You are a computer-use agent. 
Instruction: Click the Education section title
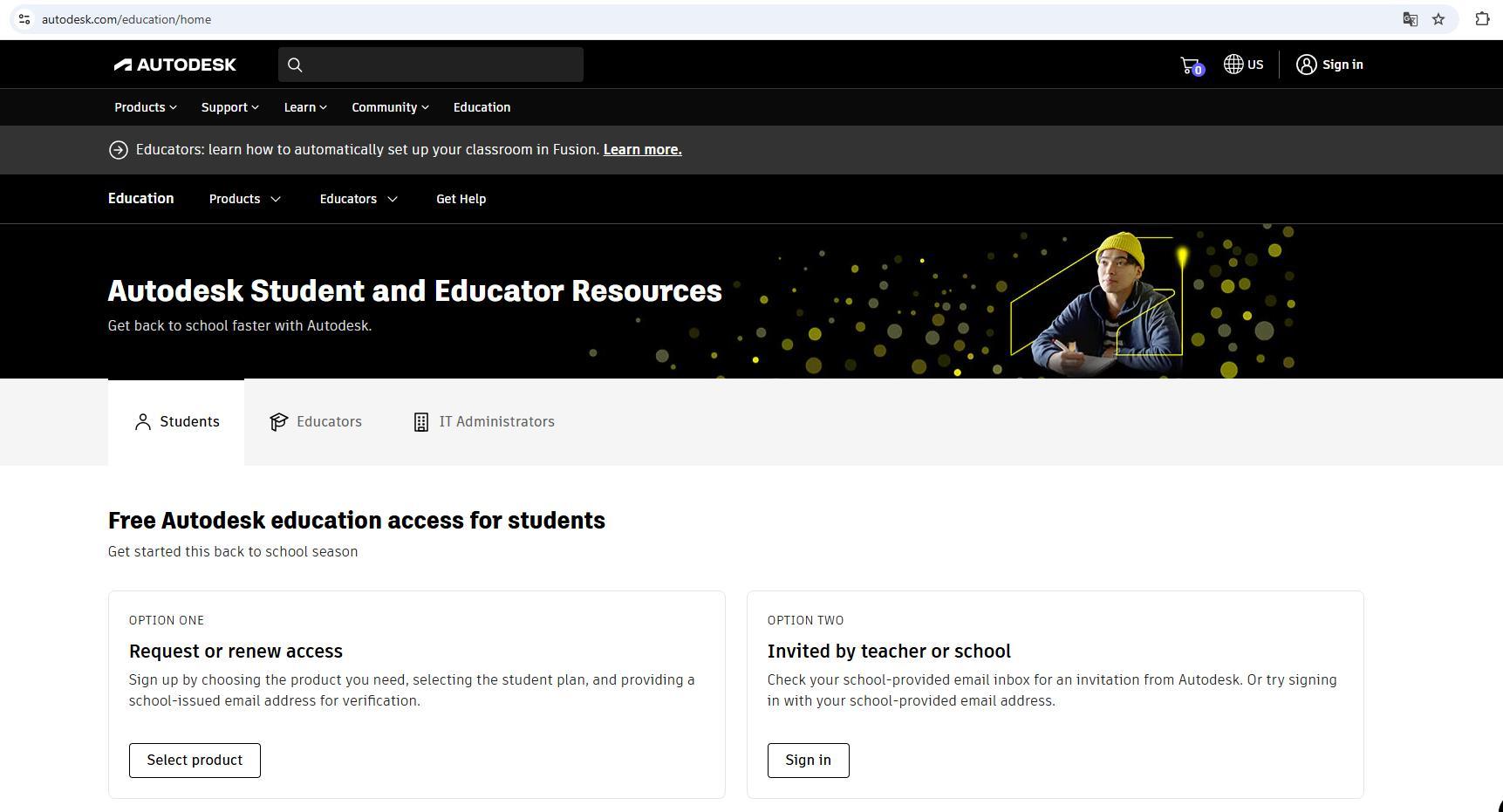pyautogui.click(x=140, y=199)
